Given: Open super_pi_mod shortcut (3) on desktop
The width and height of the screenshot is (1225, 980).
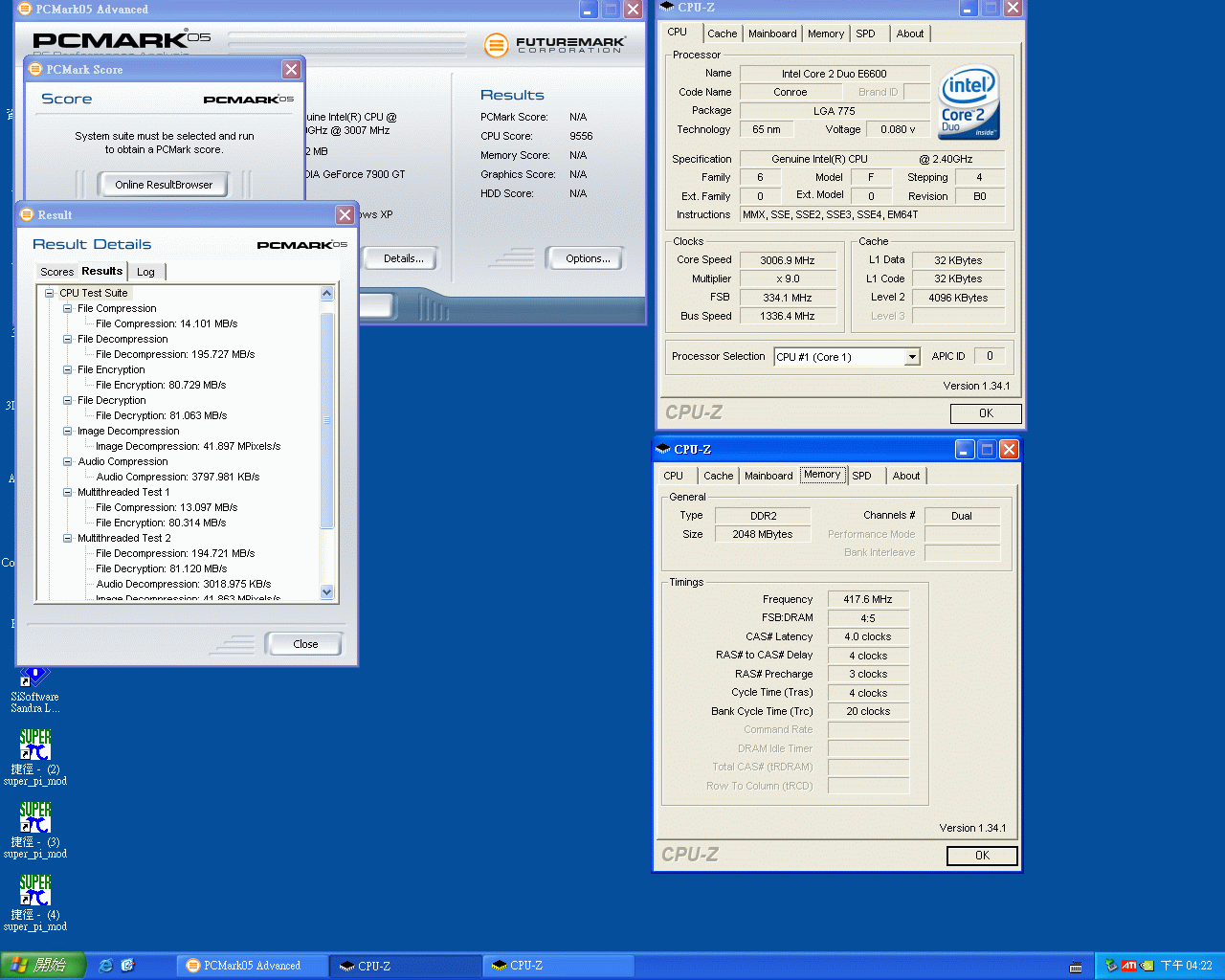Looking at the screenshot, I should [x=35, y=830].
